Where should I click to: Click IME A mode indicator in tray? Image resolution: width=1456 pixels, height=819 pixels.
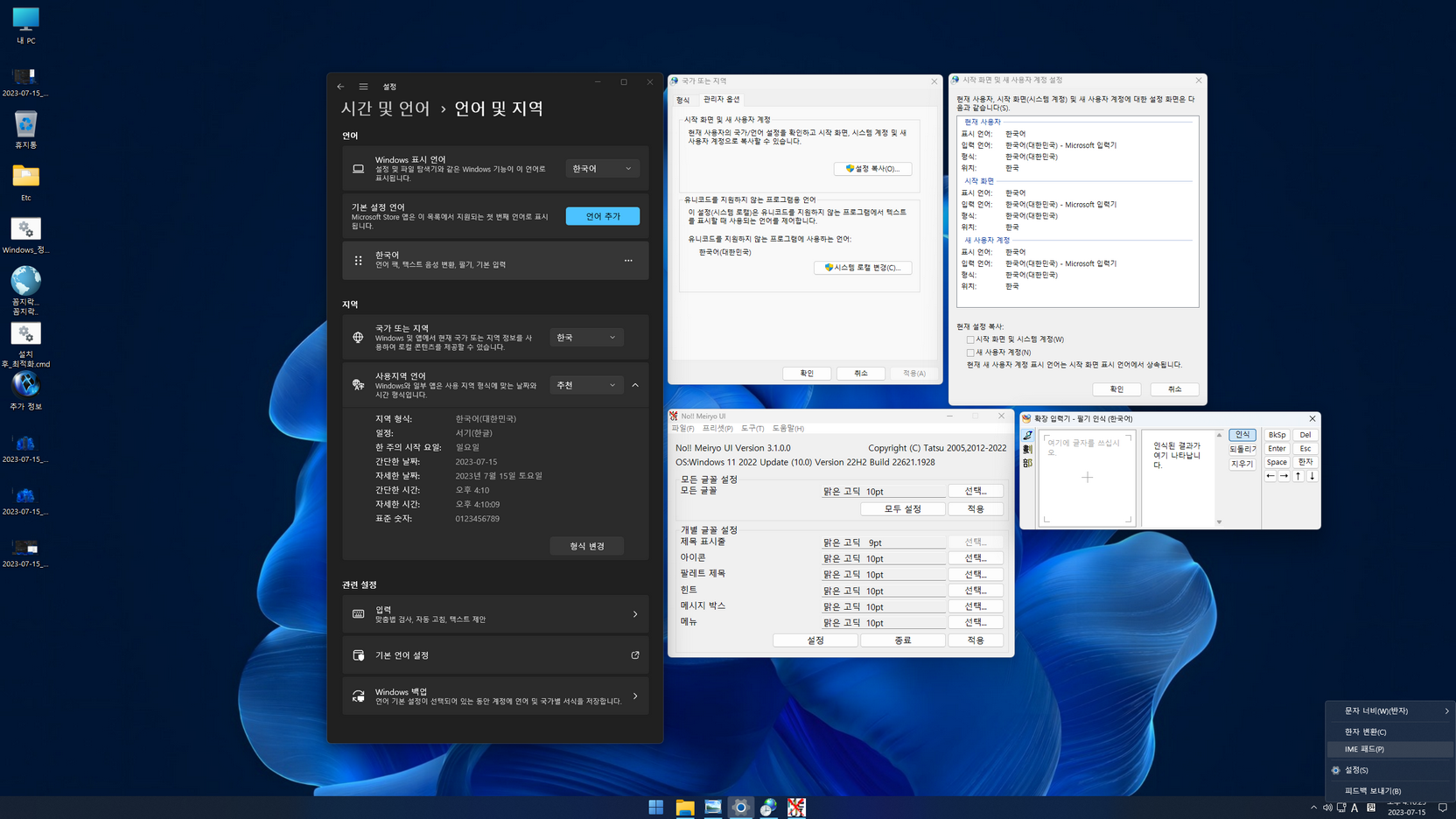tap(1354, 808)
